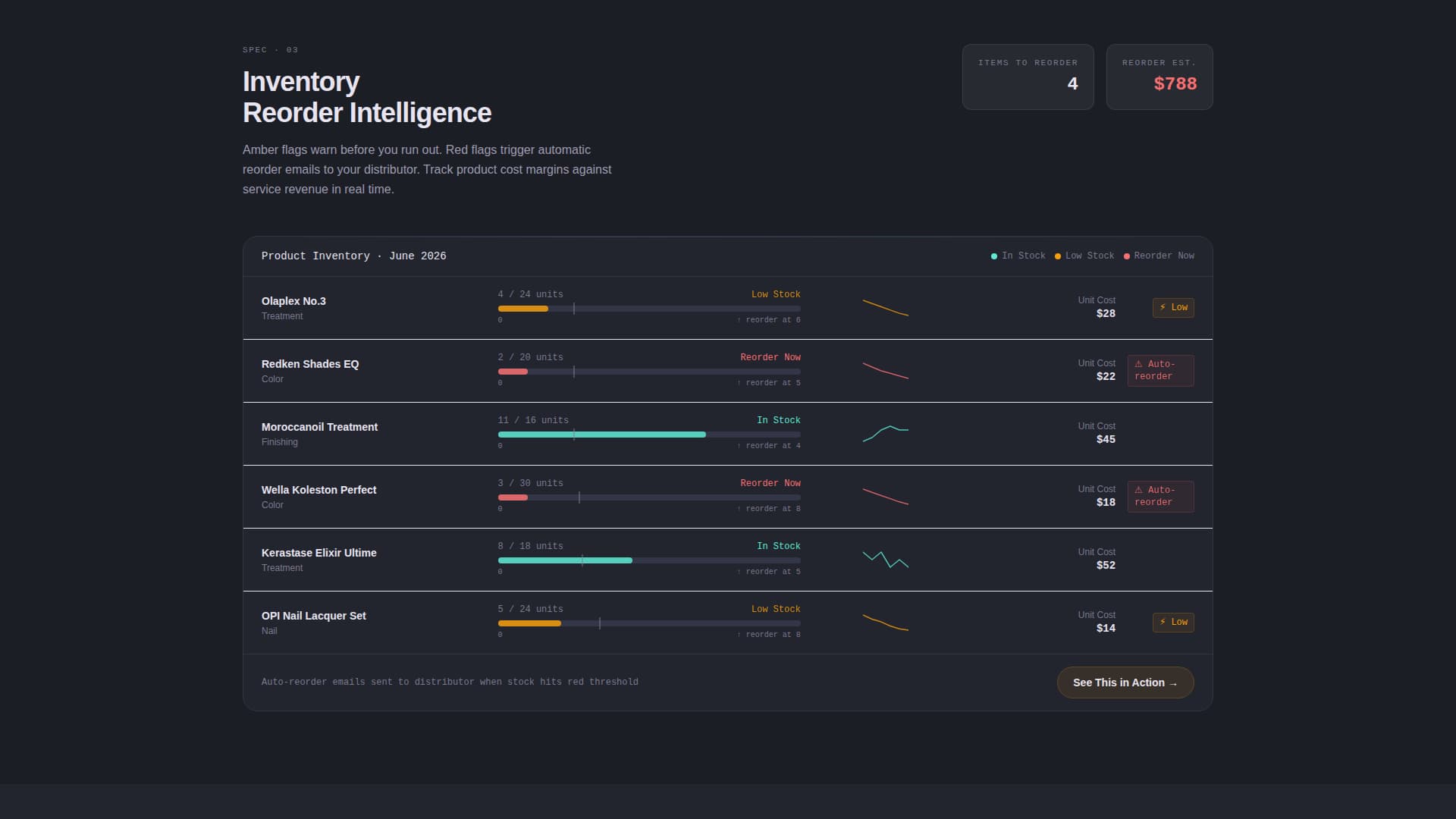
Task: Click the '3 / 30 units' text
Action: coord(531,483)
